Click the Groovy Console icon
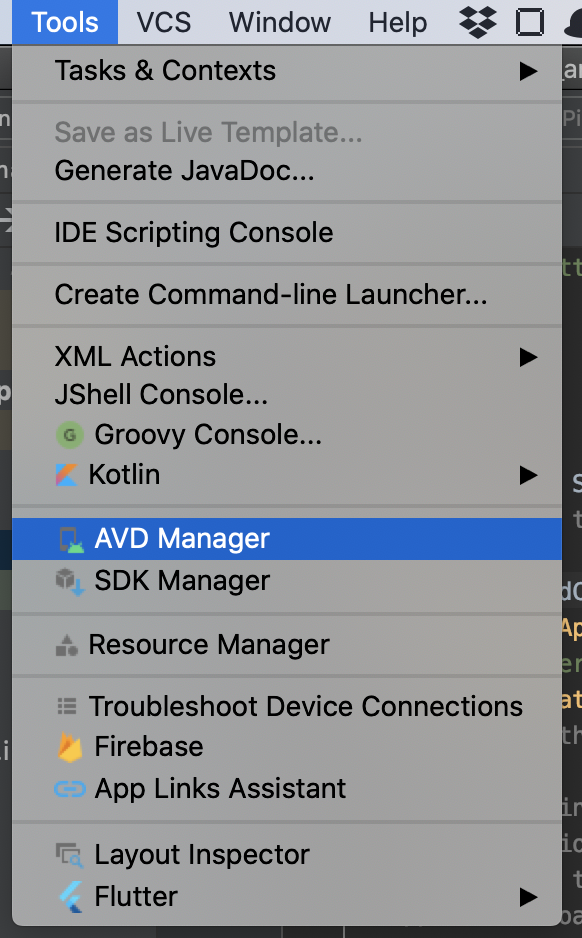The width and height of the screenshot is (582, 938). tap(69, 435)
